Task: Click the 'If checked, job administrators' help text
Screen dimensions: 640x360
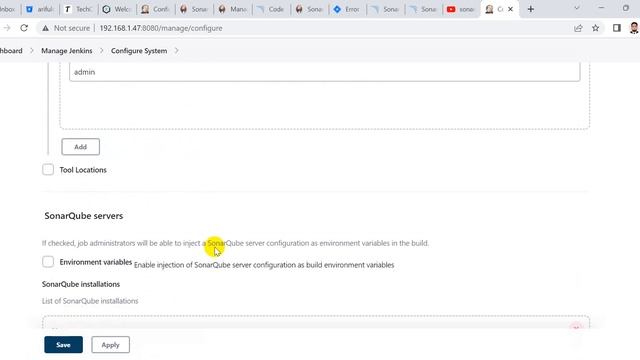Action: (x=235, y=243)
